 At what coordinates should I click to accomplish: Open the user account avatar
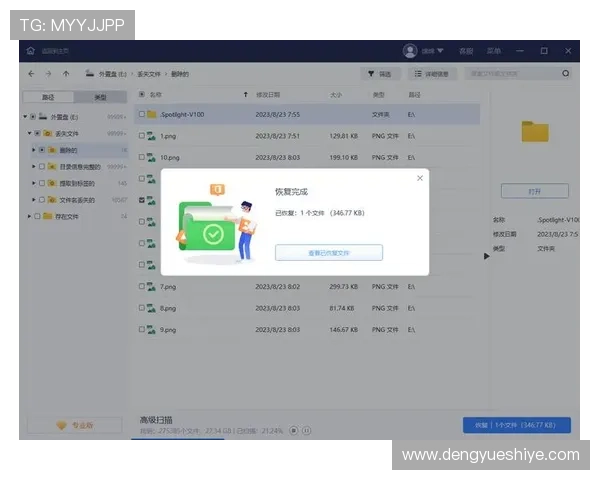(x=410, y=51)
